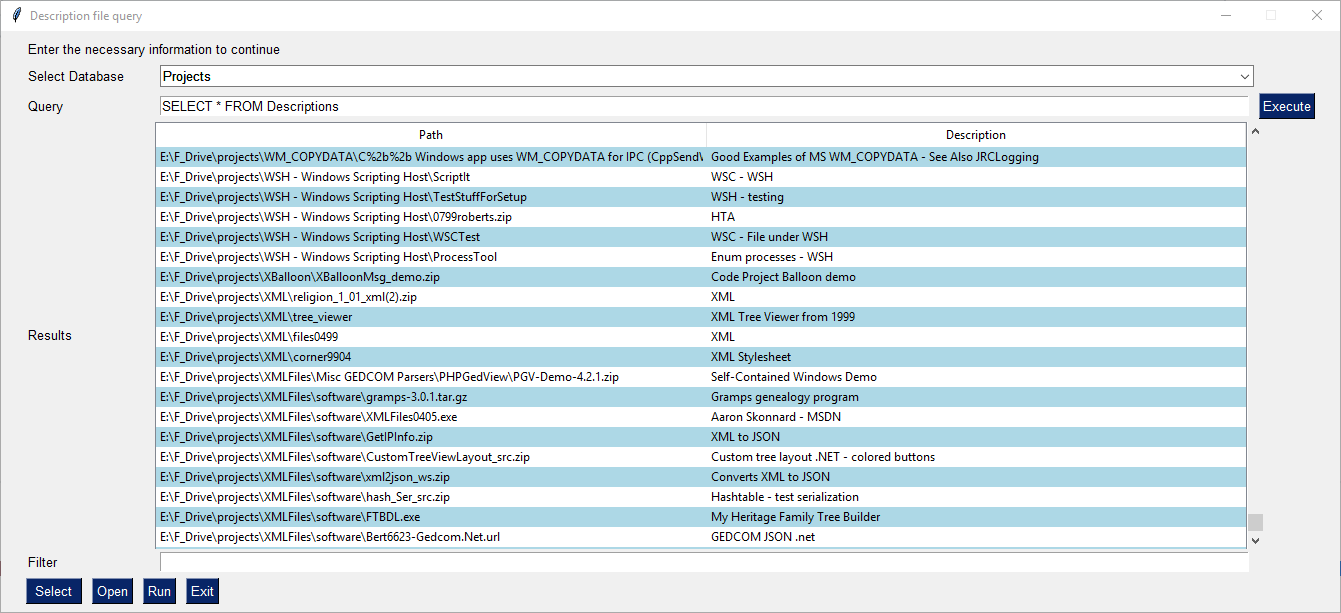The height and width of the screenshot is (613, 1341).
Task: Click the vertical scrollbar thumb
Action: coord(1255,520)
